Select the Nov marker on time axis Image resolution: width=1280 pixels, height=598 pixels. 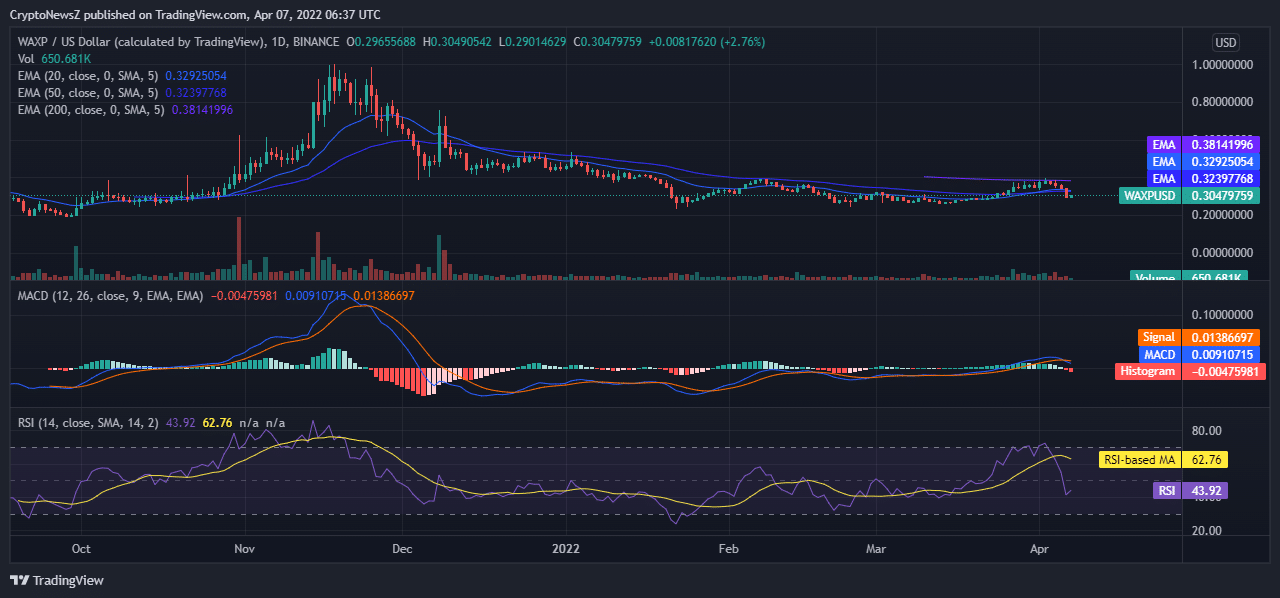click(244, 548)
